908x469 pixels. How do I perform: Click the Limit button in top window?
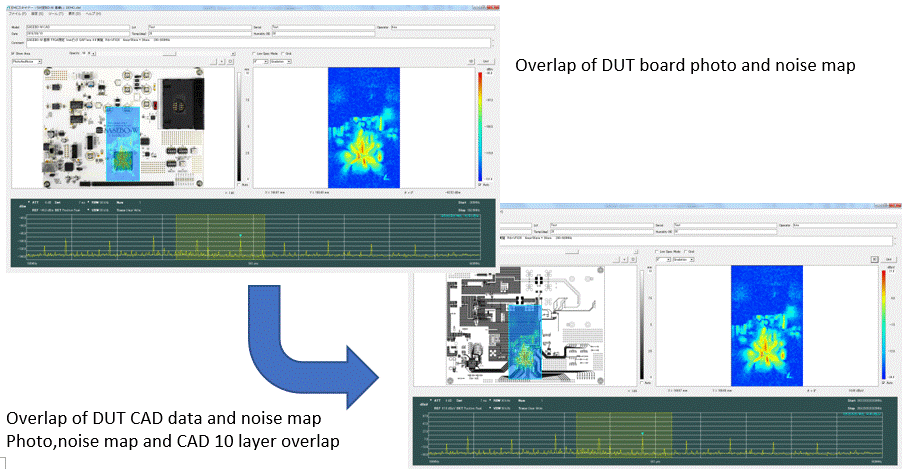click(x=485, y=61)
